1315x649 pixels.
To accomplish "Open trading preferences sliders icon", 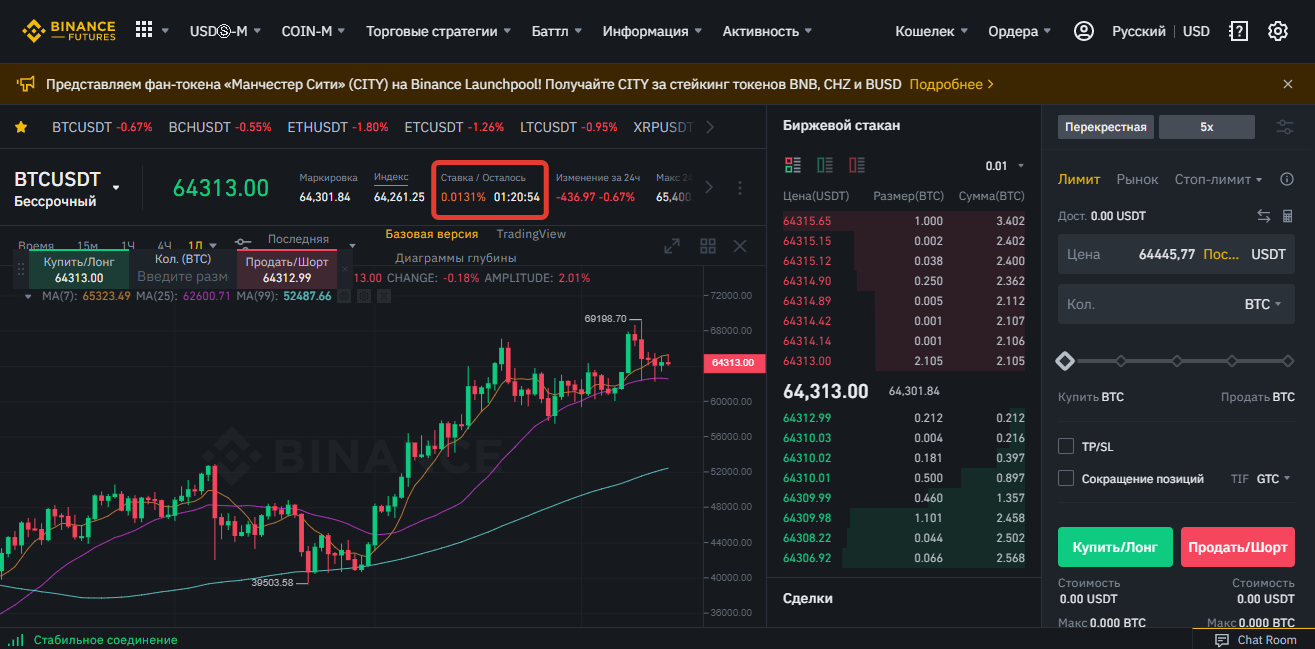I will click(x=1285, y=127).
